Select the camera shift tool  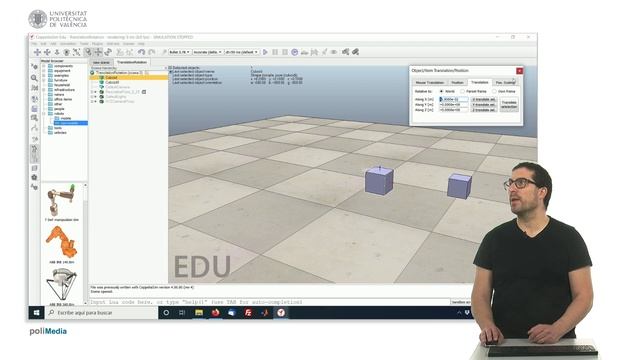[57, 52]
